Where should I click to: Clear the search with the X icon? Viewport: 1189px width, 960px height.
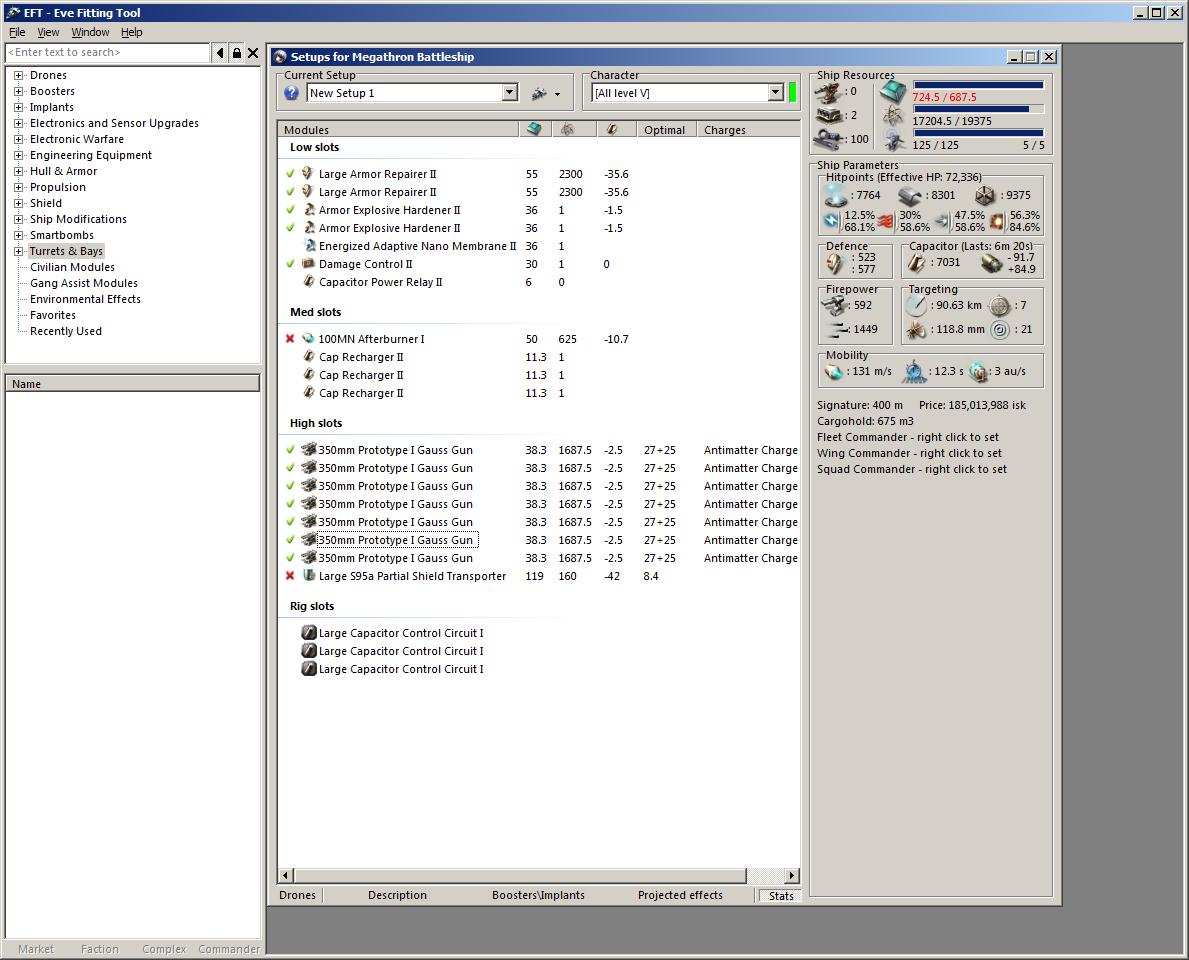pos(253,52)
